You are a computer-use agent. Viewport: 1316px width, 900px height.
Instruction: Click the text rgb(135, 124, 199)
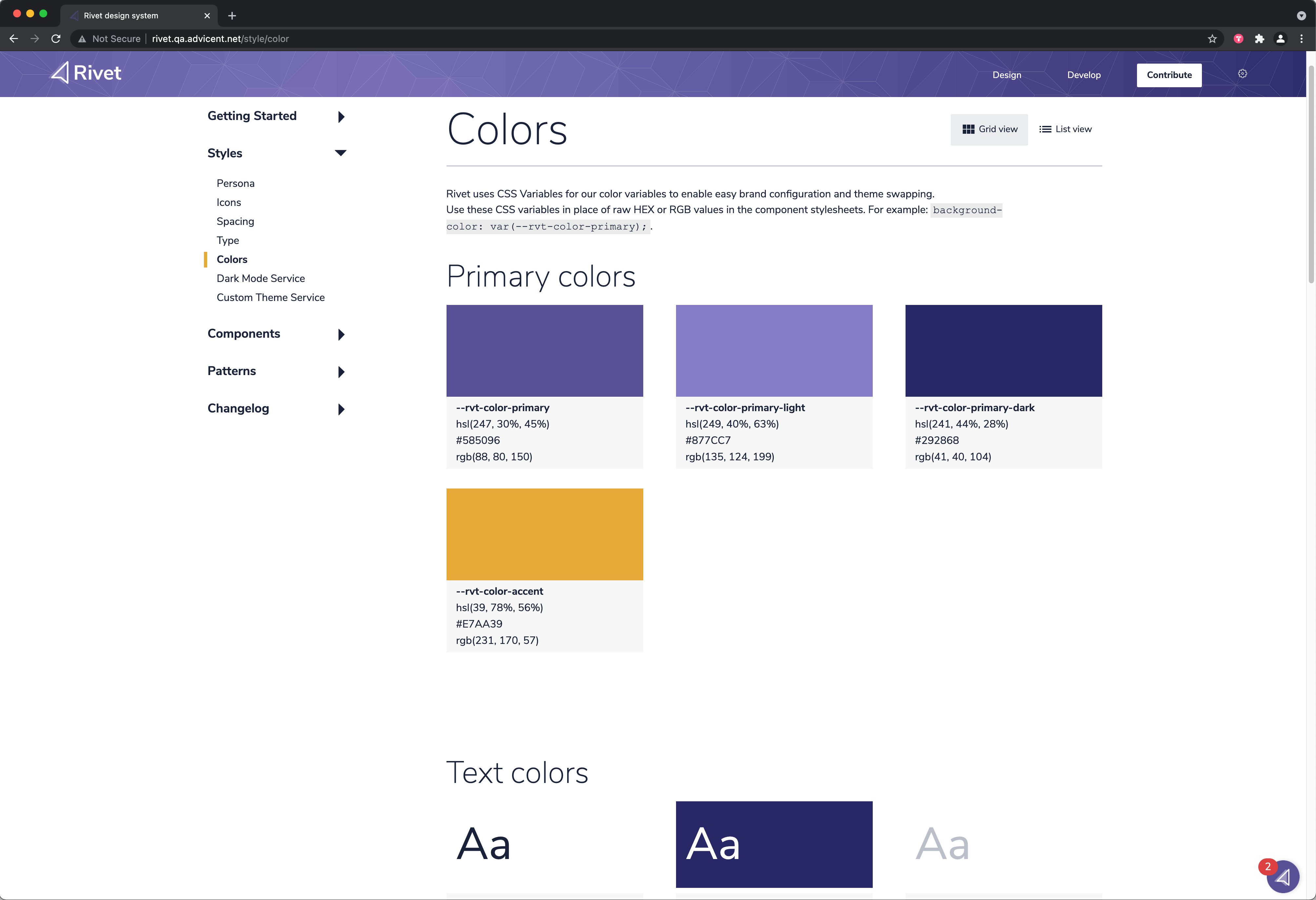[x=729, y=456]
